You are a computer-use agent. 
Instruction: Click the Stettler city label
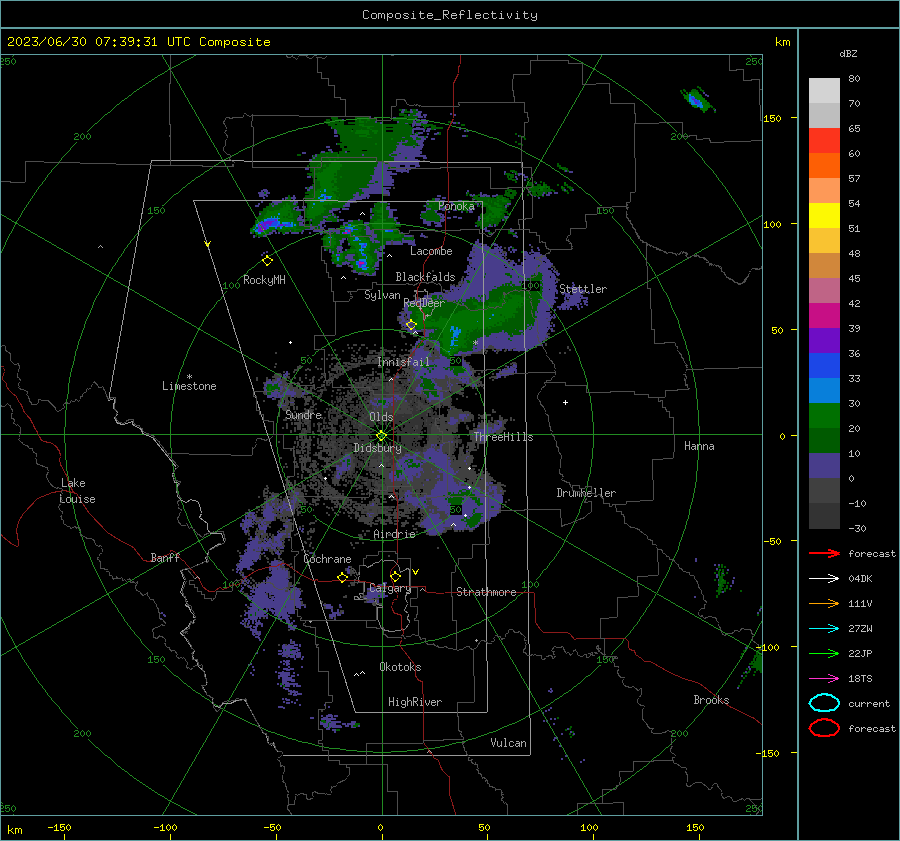583,289
